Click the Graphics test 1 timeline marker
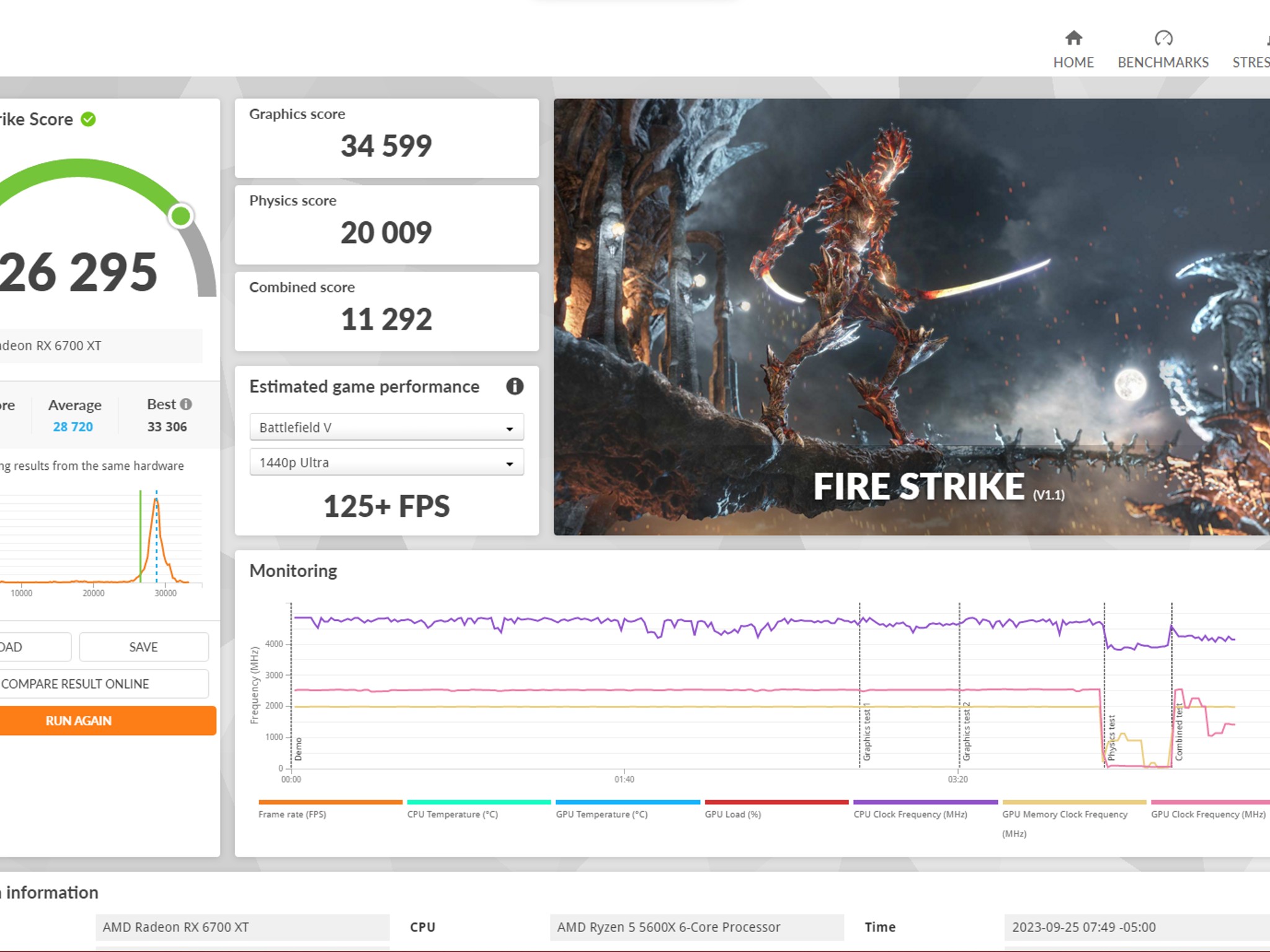This screenshot has height=952, width=1270. pyautogui.click(x=867, y=732)
